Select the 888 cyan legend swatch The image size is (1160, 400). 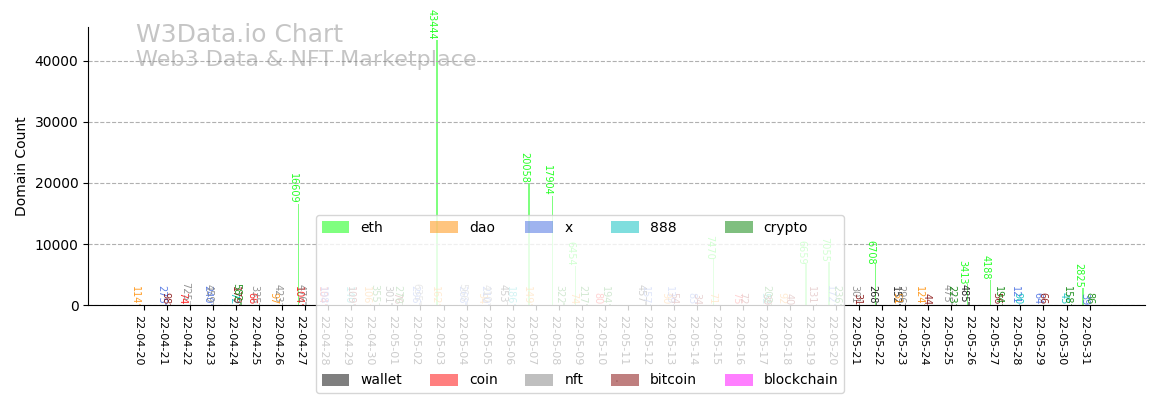625,228
